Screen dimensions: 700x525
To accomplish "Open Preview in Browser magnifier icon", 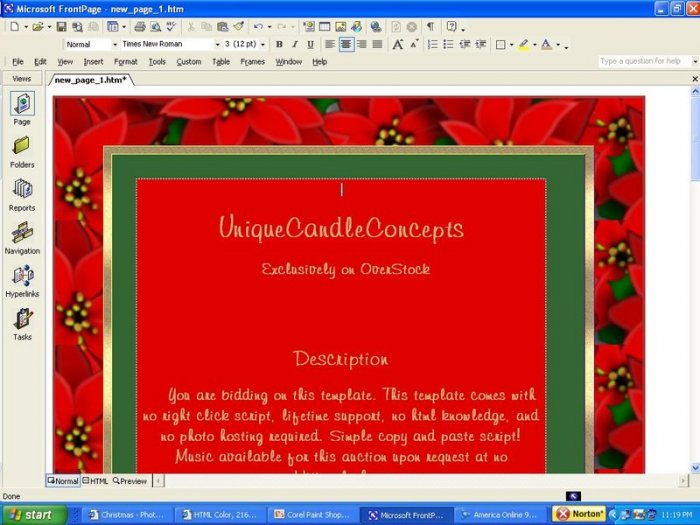I will 155,27.
